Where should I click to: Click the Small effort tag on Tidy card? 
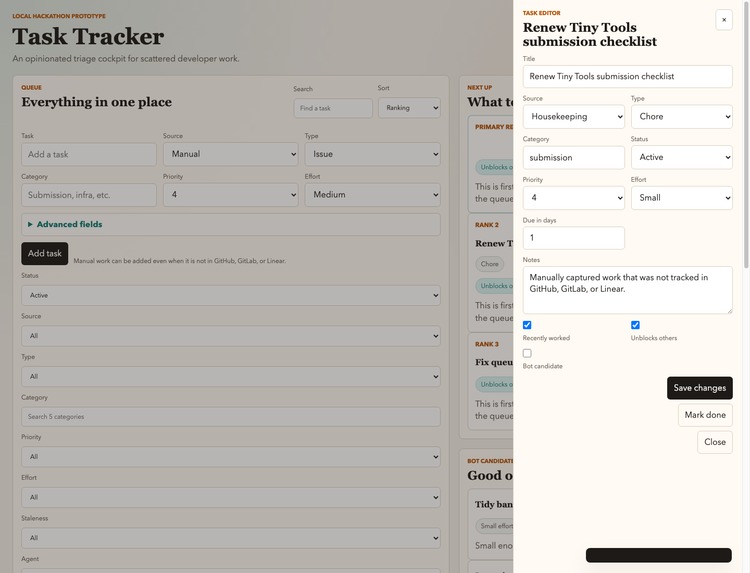495,526
